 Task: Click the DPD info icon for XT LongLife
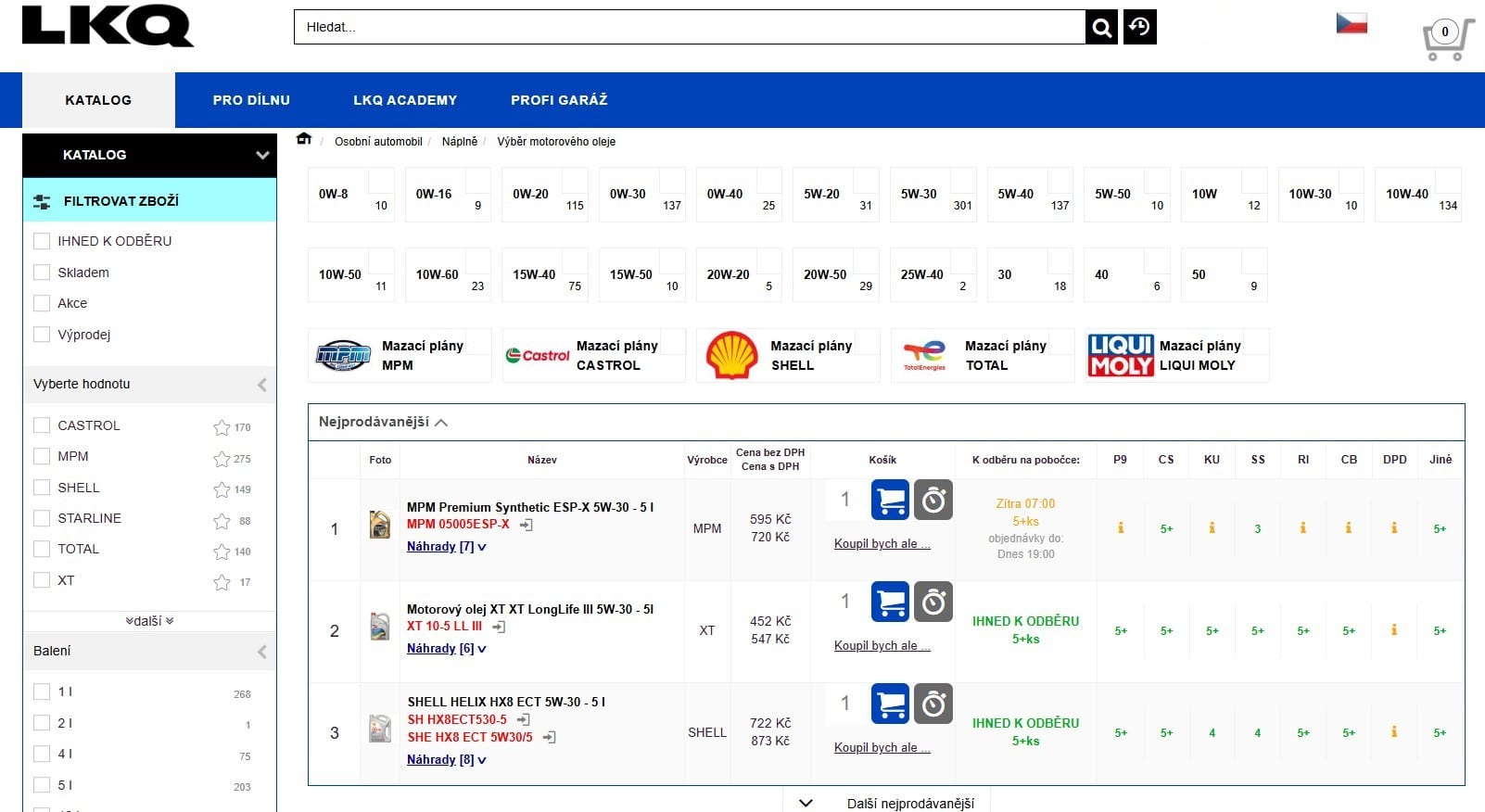pyautogui.click(x=1393, y=630)
